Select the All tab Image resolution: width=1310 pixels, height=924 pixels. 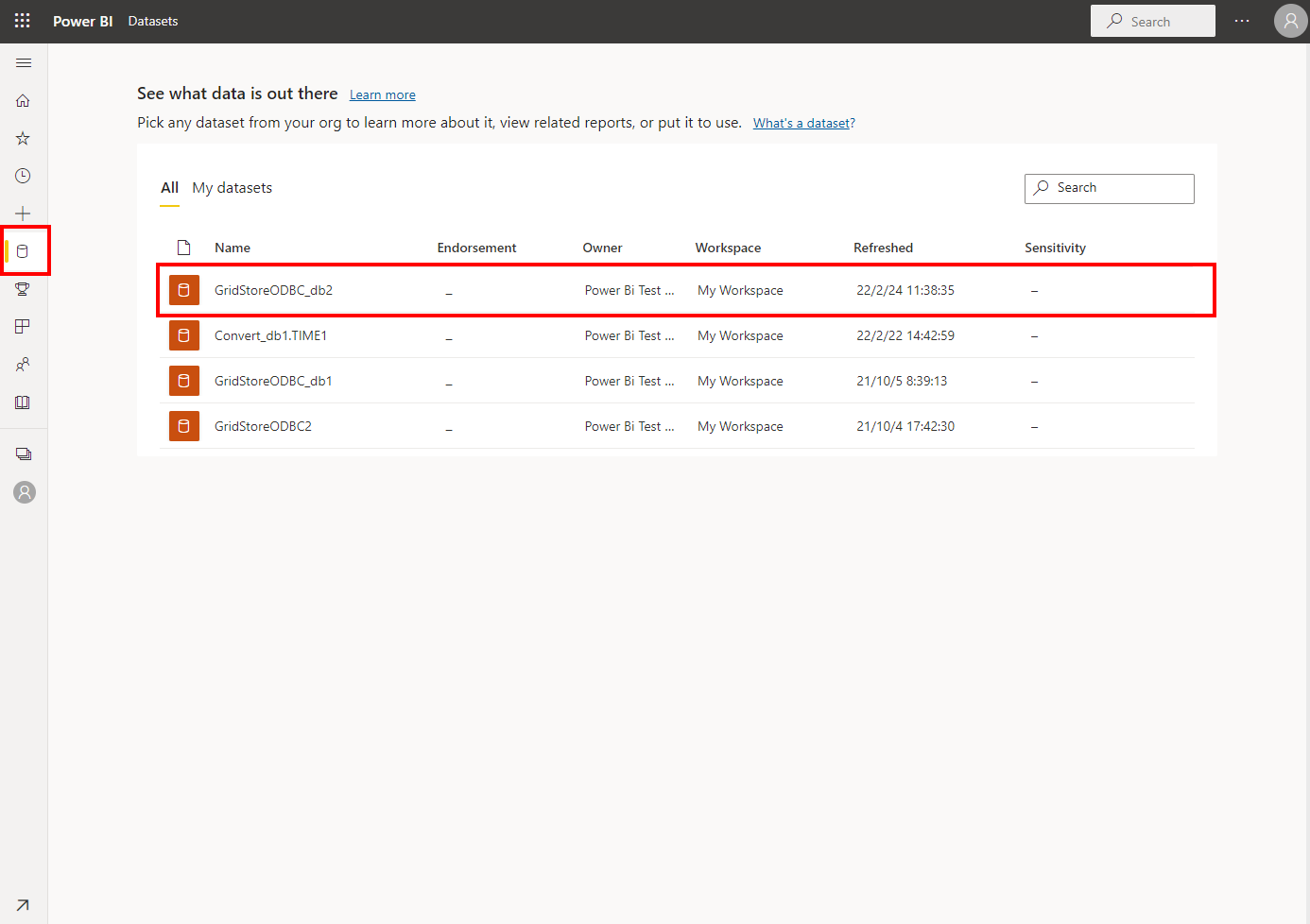pos(169,188)
